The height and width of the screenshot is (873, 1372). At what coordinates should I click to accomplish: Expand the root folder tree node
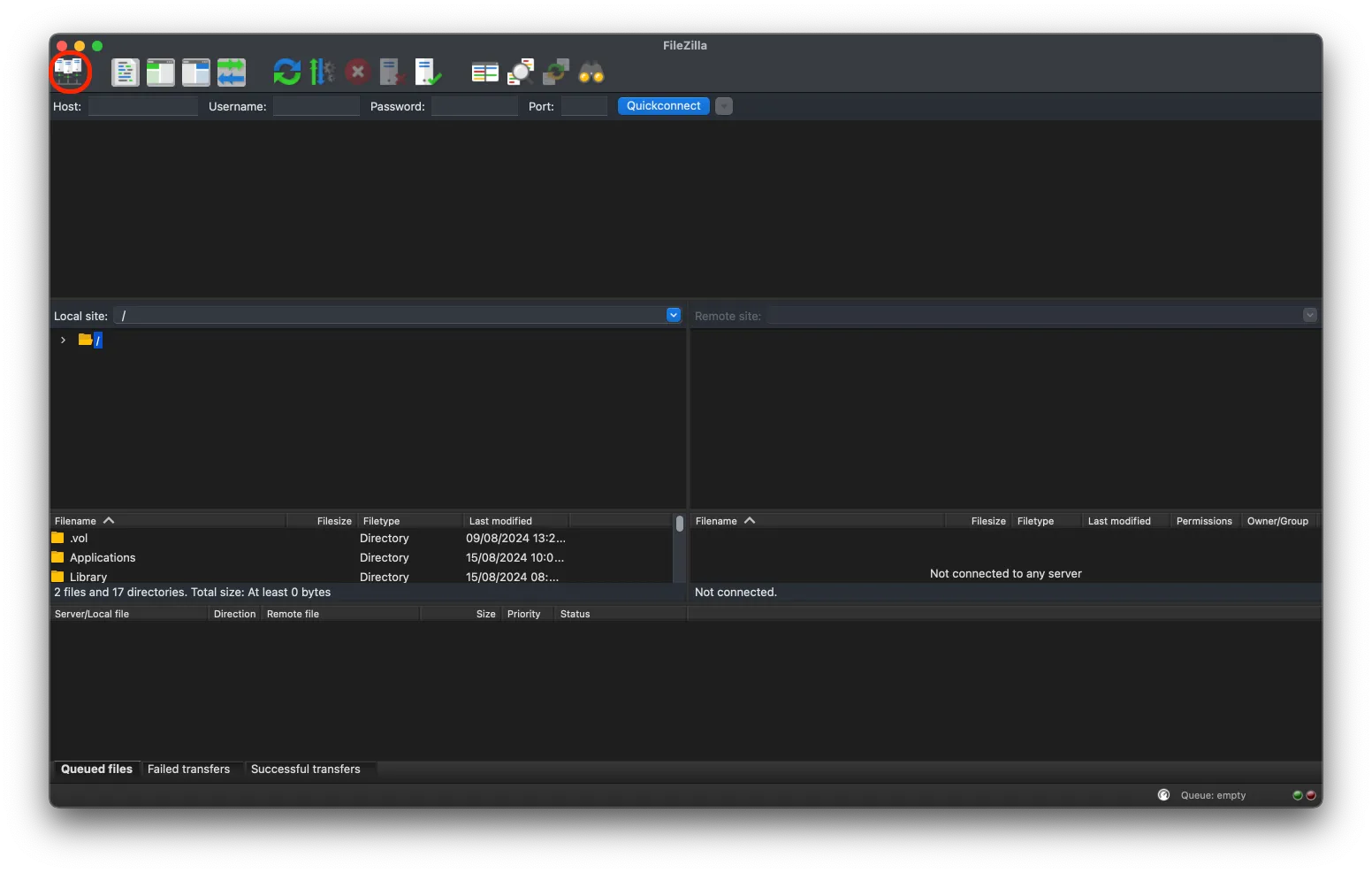[63, 340]
